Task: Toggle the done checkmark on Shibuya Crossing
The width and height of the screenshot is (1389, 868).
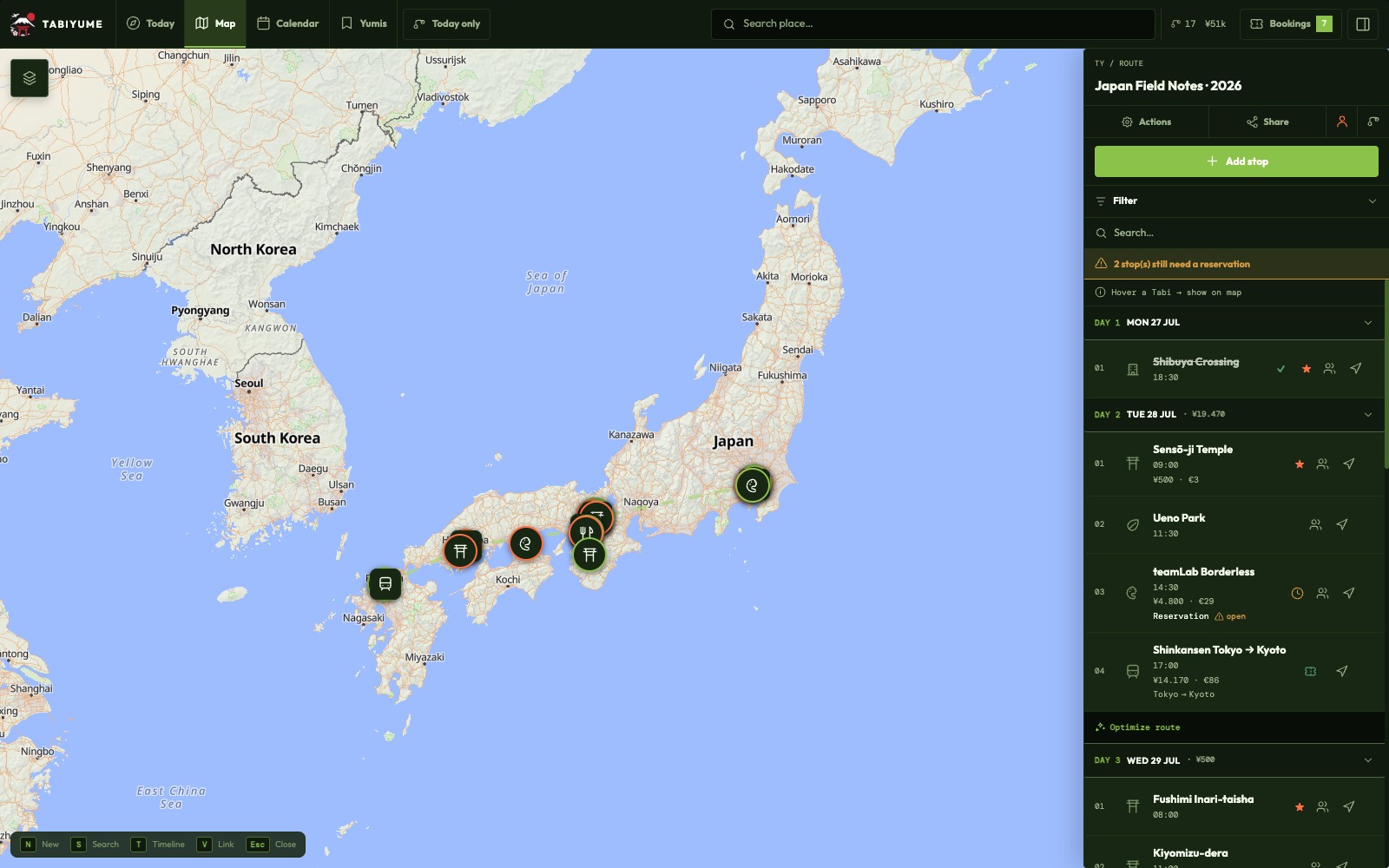Action: 1280,369
